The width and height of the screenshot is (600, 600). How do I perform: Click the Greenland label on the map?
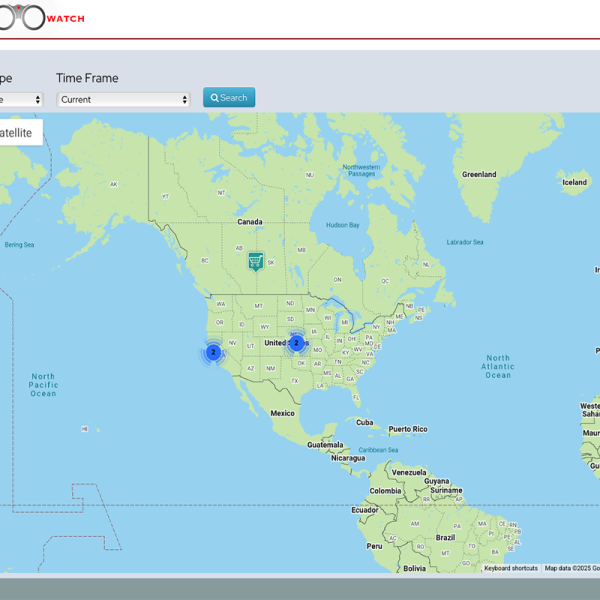pyautogui.click(x=479, y=174)
